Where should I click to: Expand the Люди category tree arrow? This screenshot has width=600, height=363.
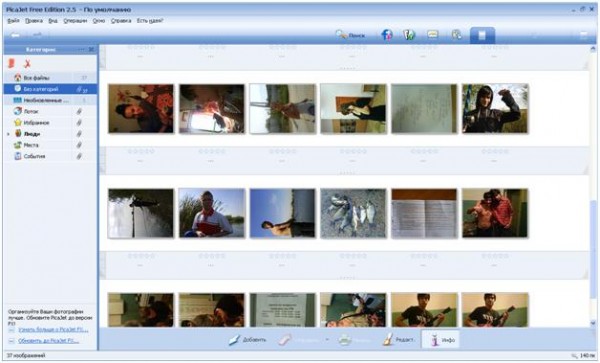click(8, 134)
